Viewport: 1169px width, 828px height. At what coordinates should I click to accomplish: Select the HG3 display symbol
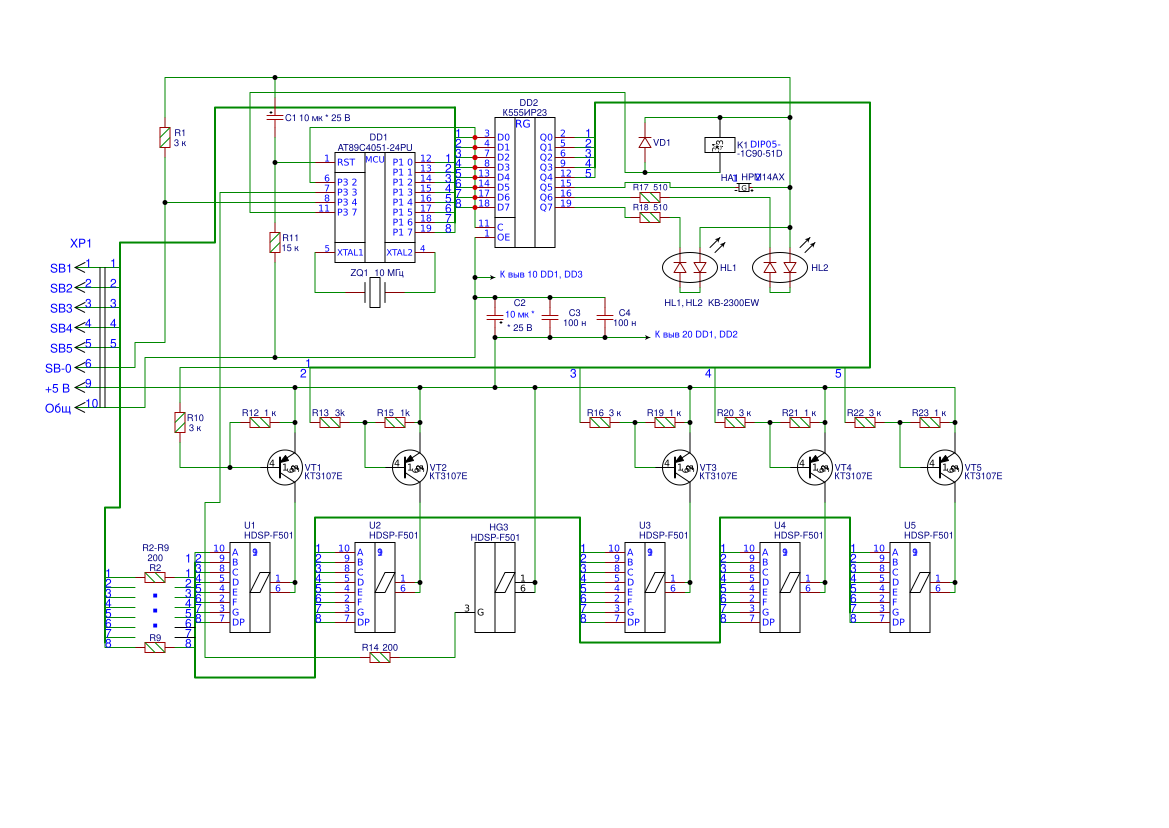coord(495,587)
